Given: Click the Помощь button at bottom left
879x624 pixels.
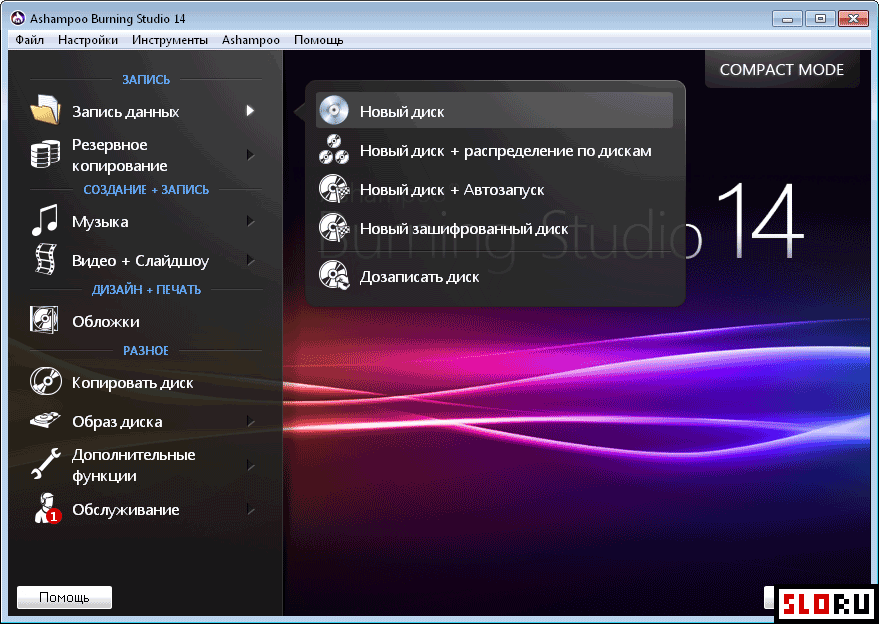Looking at the screenshot, I should pyautogui.click(x=64, y=597).
